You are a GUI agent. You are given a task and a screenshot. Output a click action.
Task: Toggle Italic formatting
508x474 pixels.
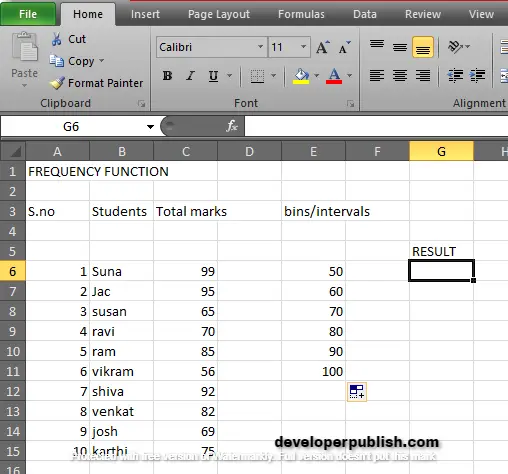(x=190, y=76)
